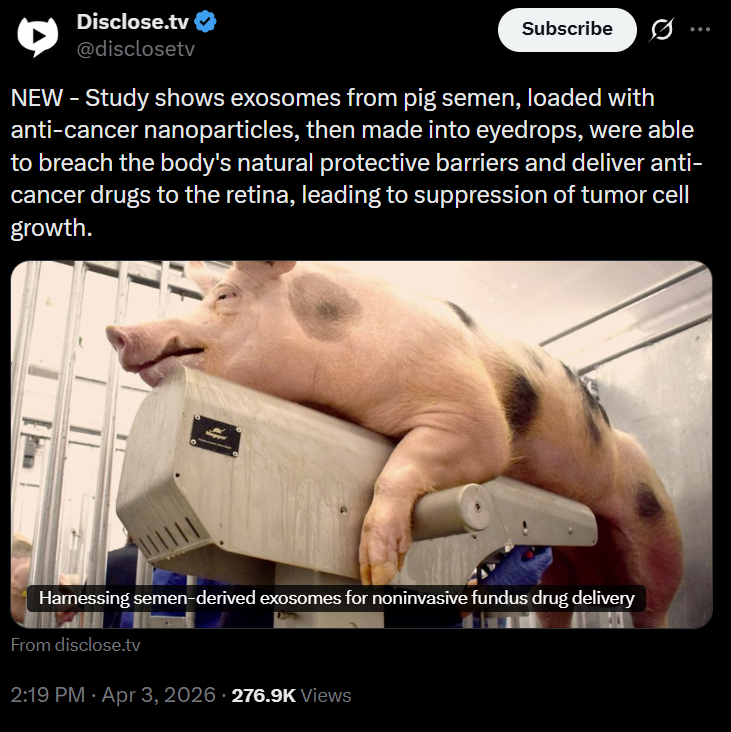Click the 276.9K view count
Image resolution: width=731 pixels, height=732 pixels.
[x=264, y=695]
